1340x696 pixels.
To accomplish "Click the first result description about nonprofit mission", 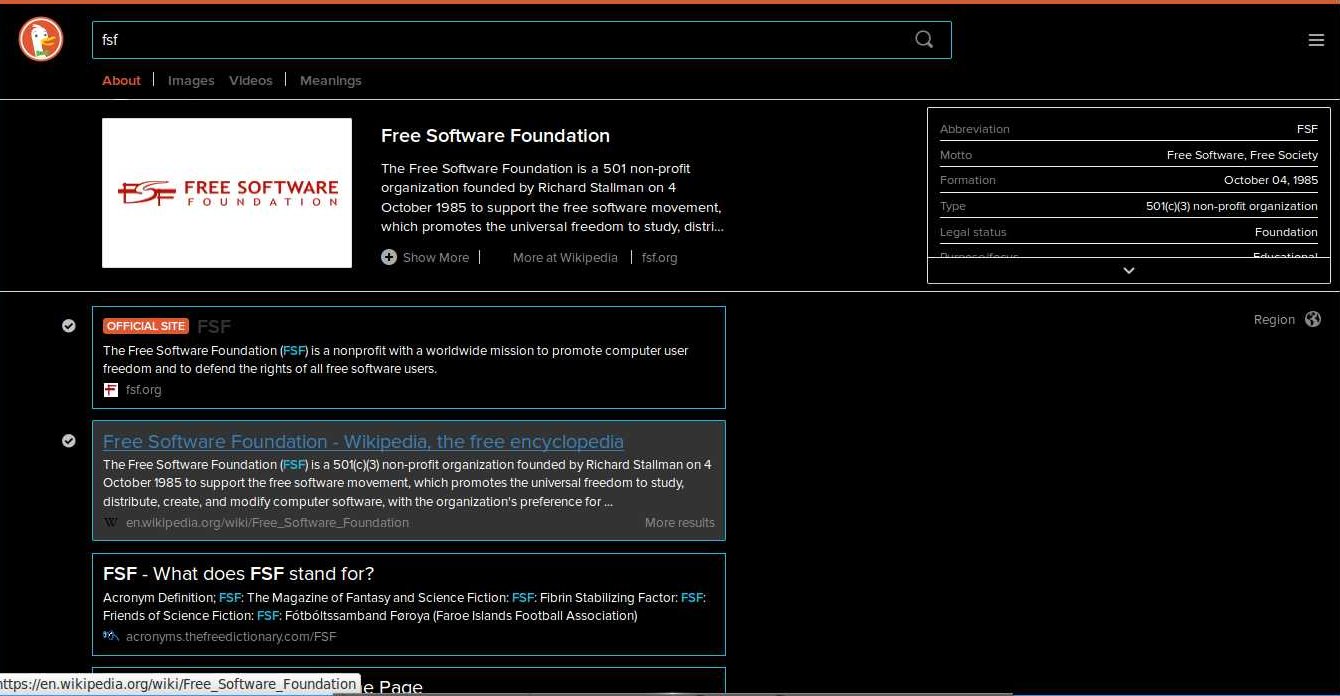I will (x=396, y=359).
